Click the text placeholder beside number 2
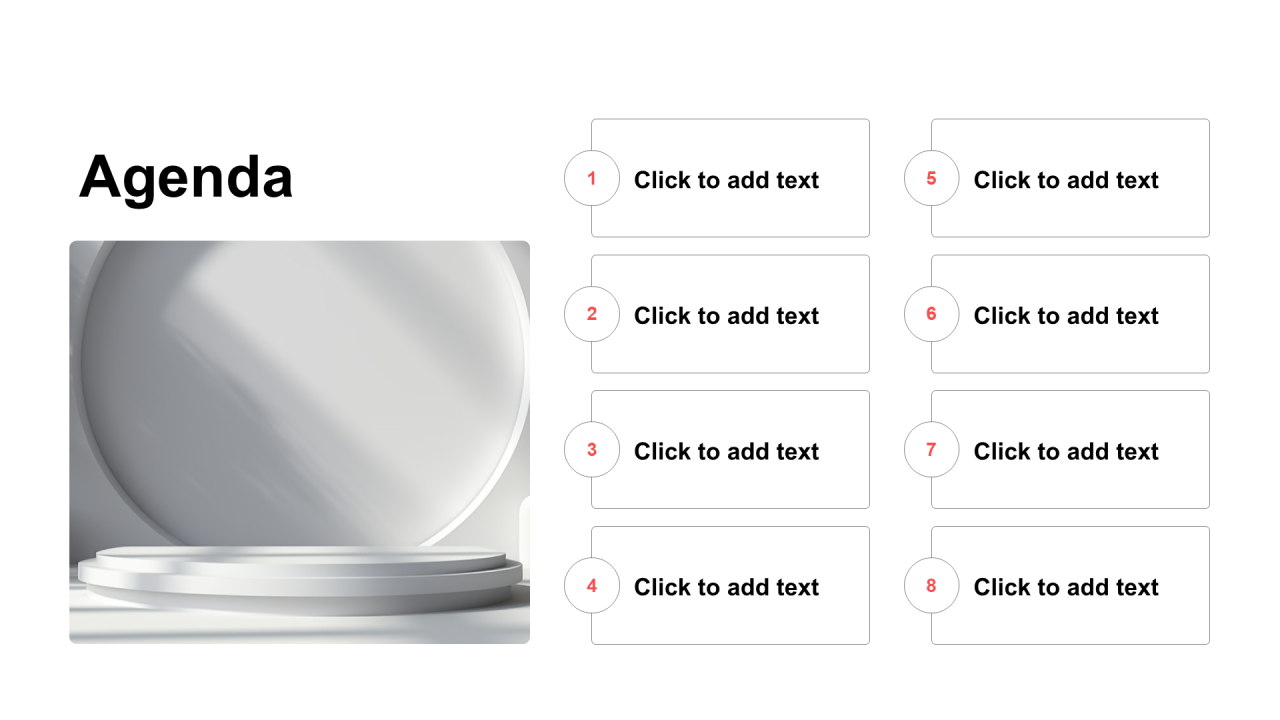 click(730, 314)
